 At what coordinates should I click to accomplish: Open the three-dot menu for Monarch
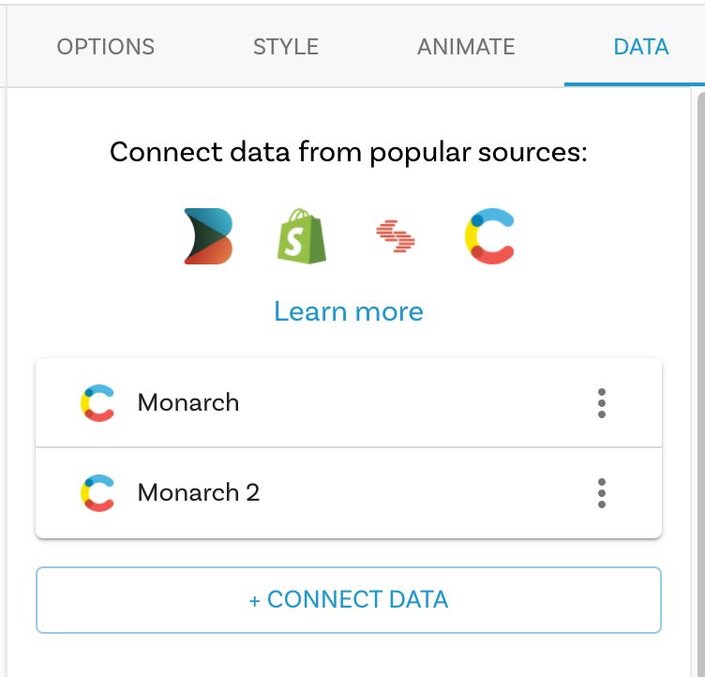(602, 403)
